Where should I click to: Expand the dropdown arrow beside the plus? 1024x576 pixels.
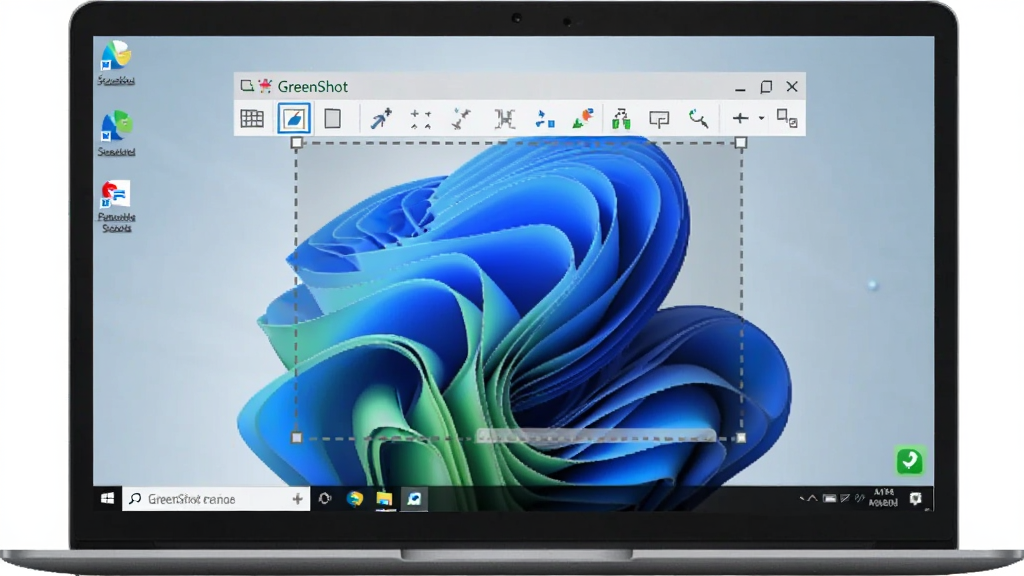coord(761,118)
